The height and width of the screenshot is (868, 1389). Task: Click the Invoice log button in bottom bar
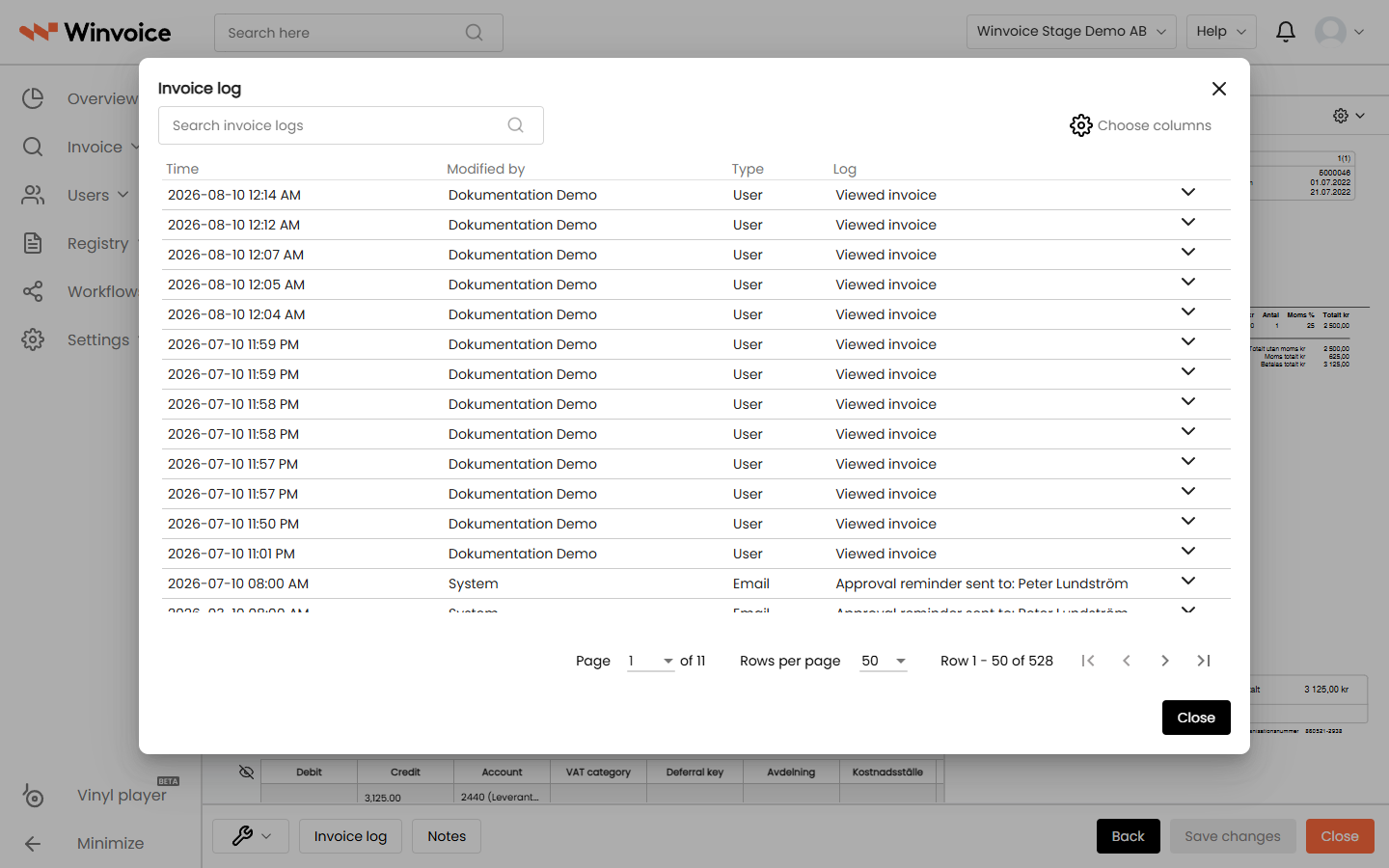coord(350,836)
